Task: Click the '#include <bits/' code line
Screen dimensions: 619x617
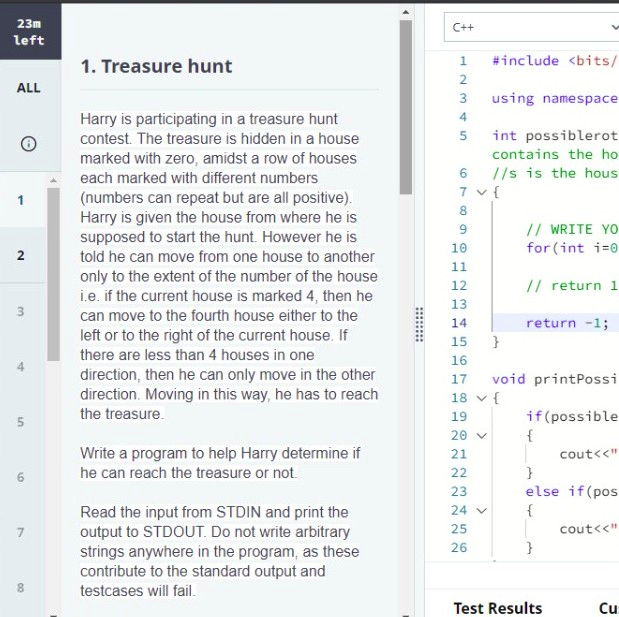Action: [555, 61]
